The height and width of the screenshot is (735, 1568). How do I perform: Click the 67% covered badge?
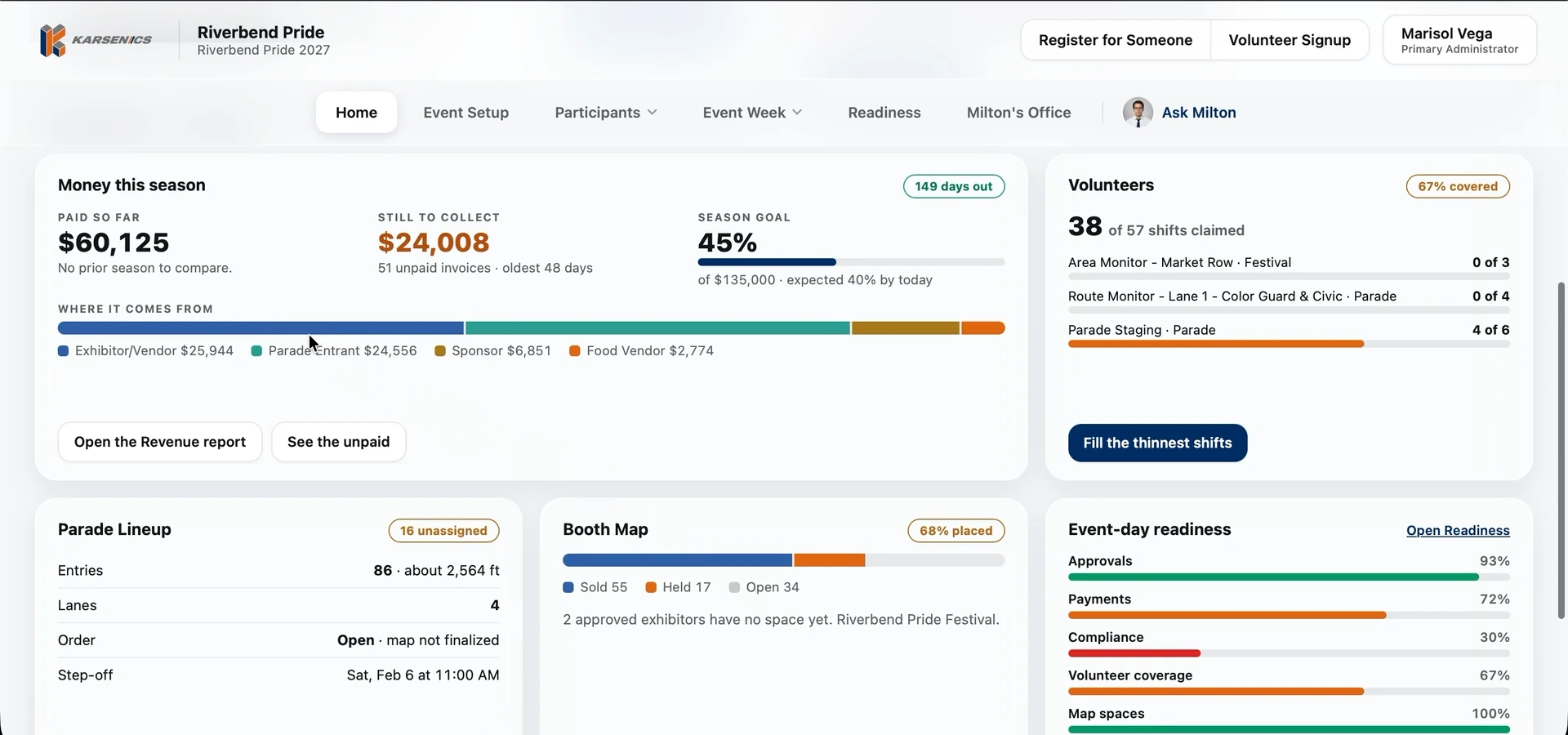click(x=1458, y=186)
